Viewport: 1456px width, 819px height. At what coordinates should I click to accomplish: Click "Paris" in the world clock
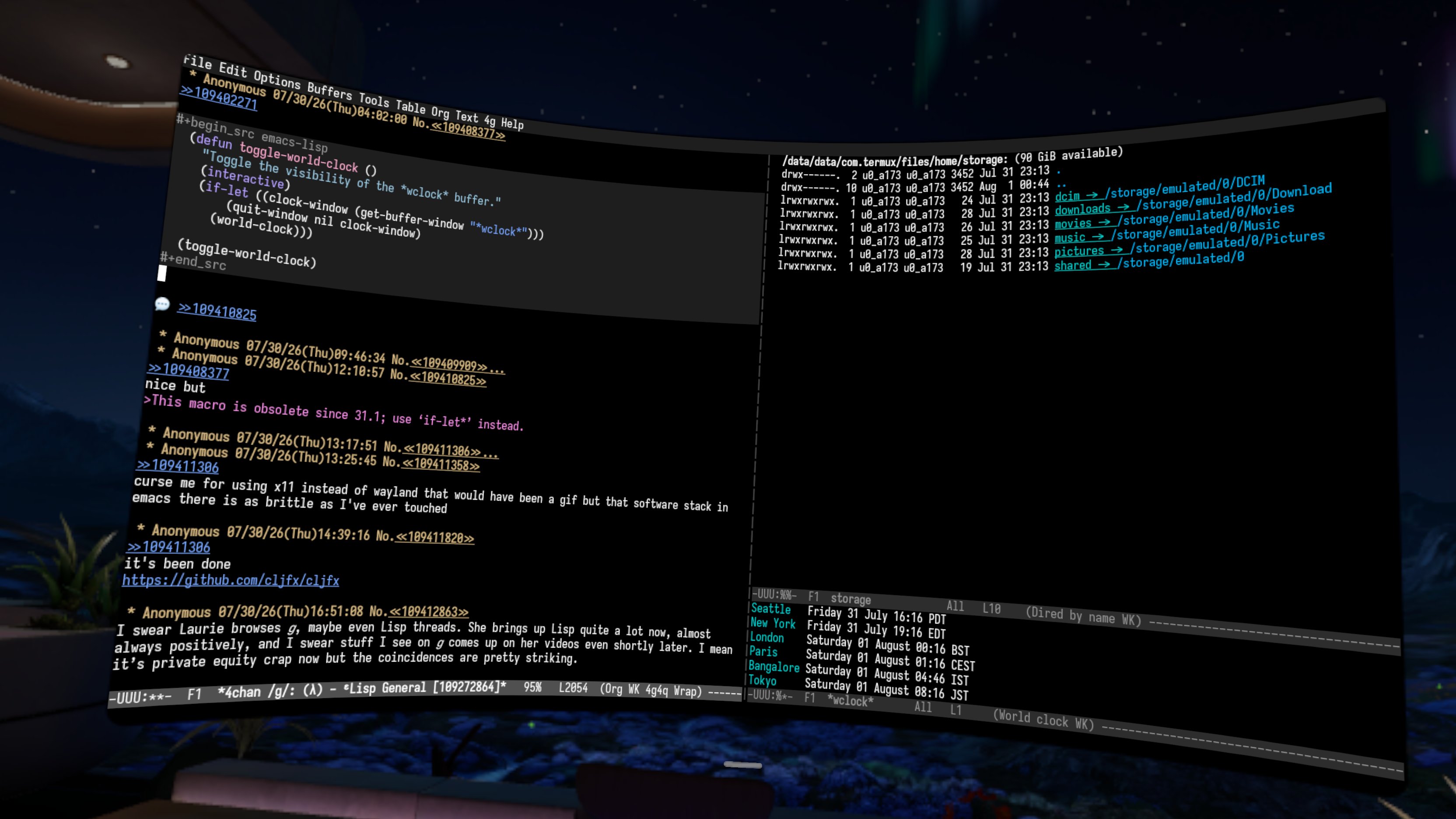pos(763,652)
